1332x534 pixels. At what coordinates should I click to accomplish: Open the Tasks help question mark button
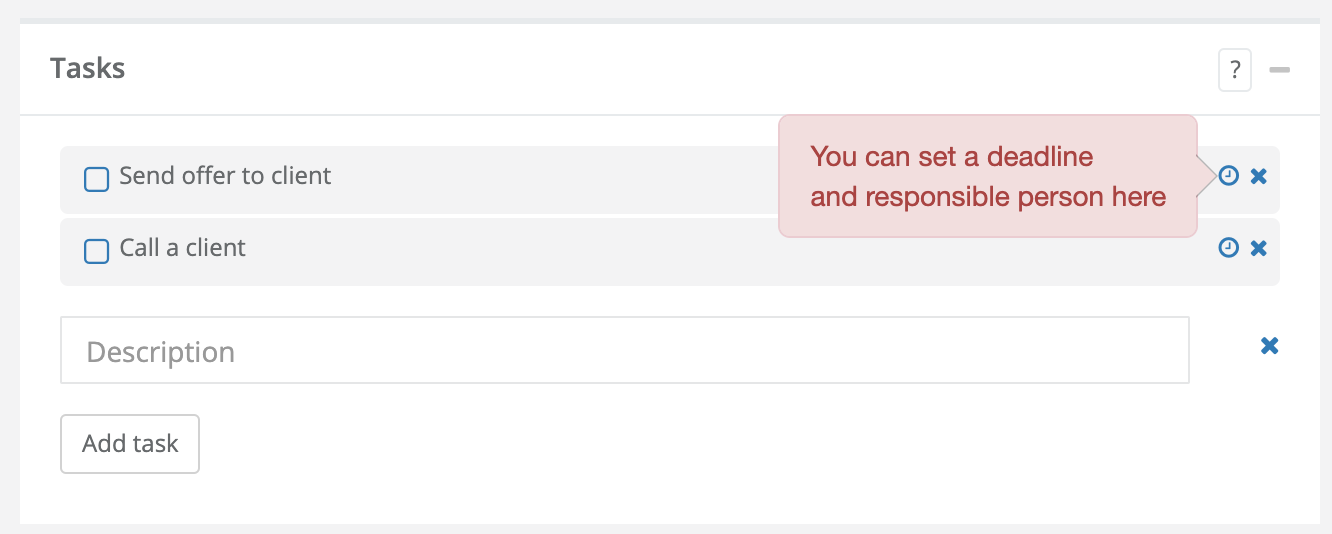coord(1235,71)
